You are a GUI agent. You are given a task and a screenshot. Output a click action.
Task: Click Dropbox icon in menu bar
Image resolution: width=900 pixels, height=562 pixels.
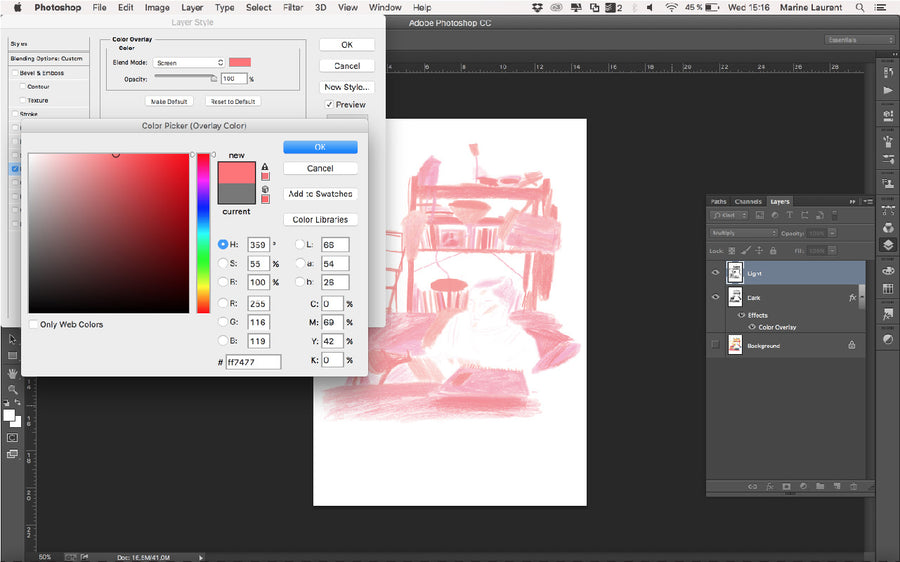coord(537,7)
